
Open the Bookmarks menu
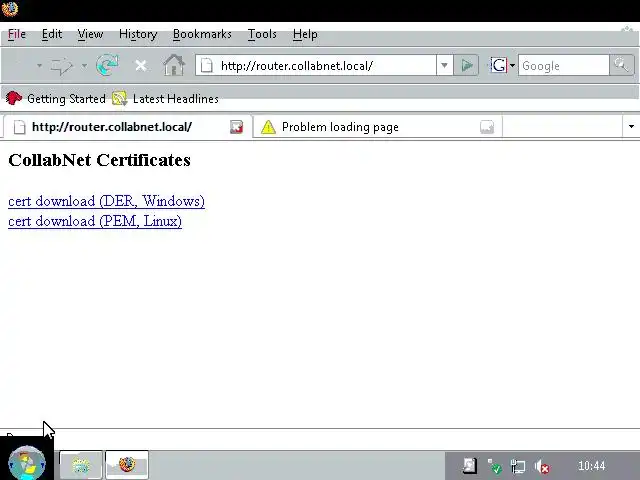coord(202,34)
